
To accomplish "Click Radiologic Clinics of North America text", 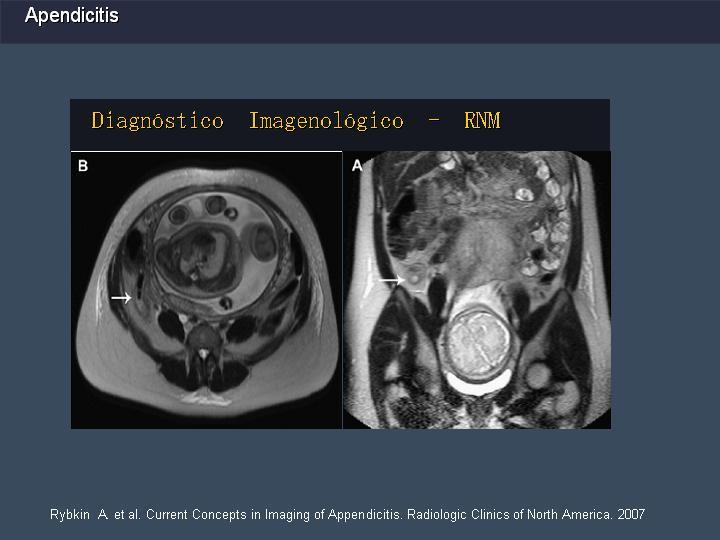I will (x=510, y=514).
